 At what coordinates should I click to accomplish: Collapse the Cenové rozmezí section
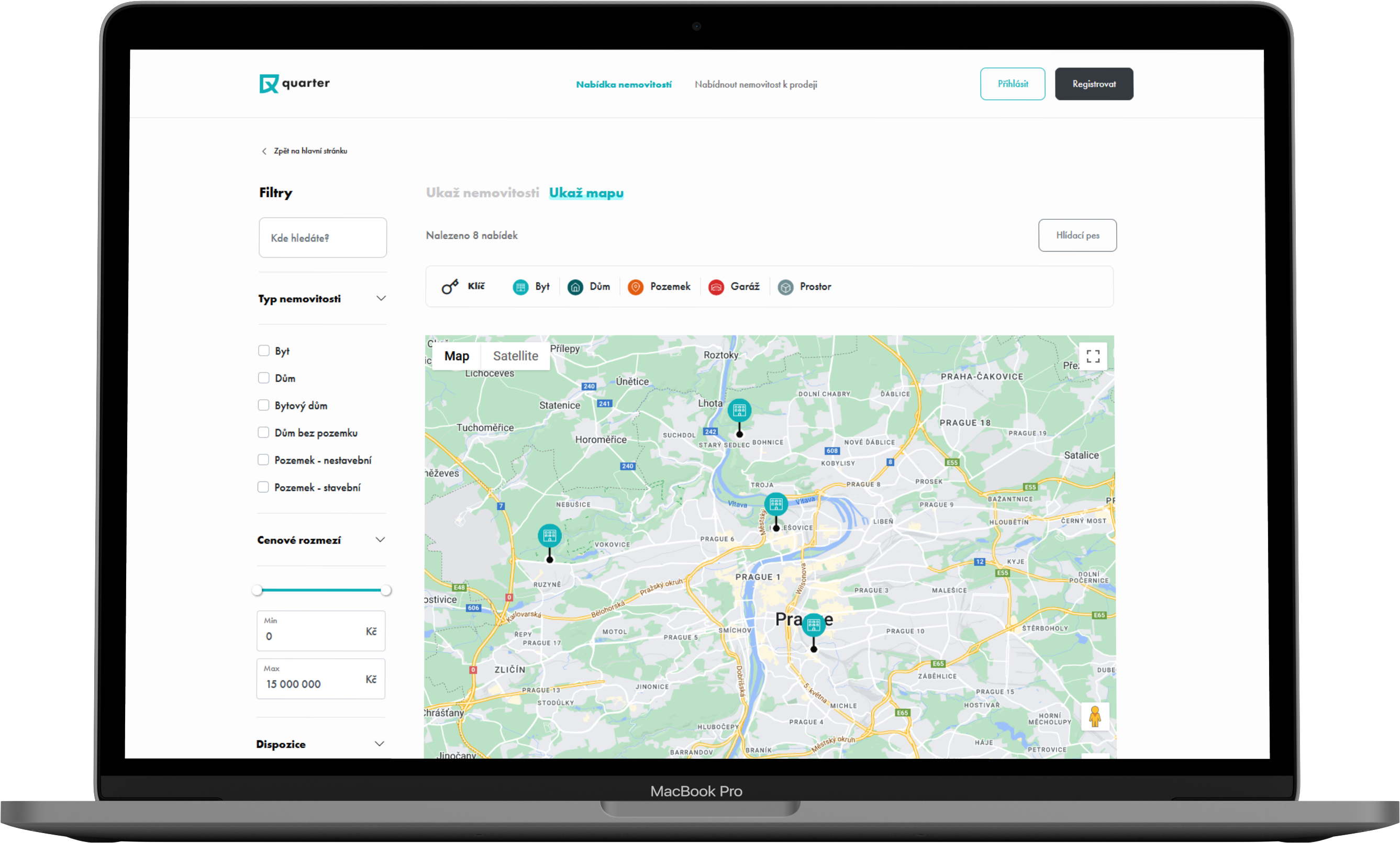point(381,539)
